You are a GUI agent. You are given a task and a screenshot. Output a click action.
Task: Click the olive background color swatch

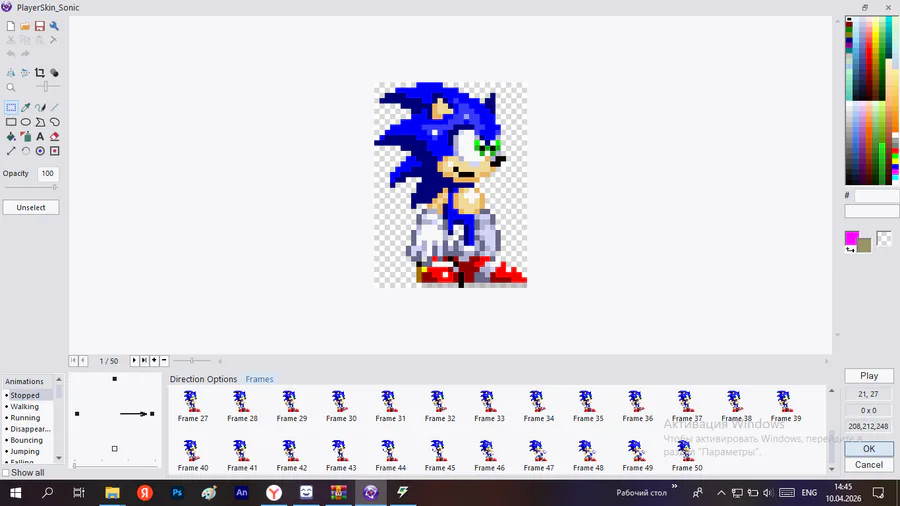click(865, 246)
